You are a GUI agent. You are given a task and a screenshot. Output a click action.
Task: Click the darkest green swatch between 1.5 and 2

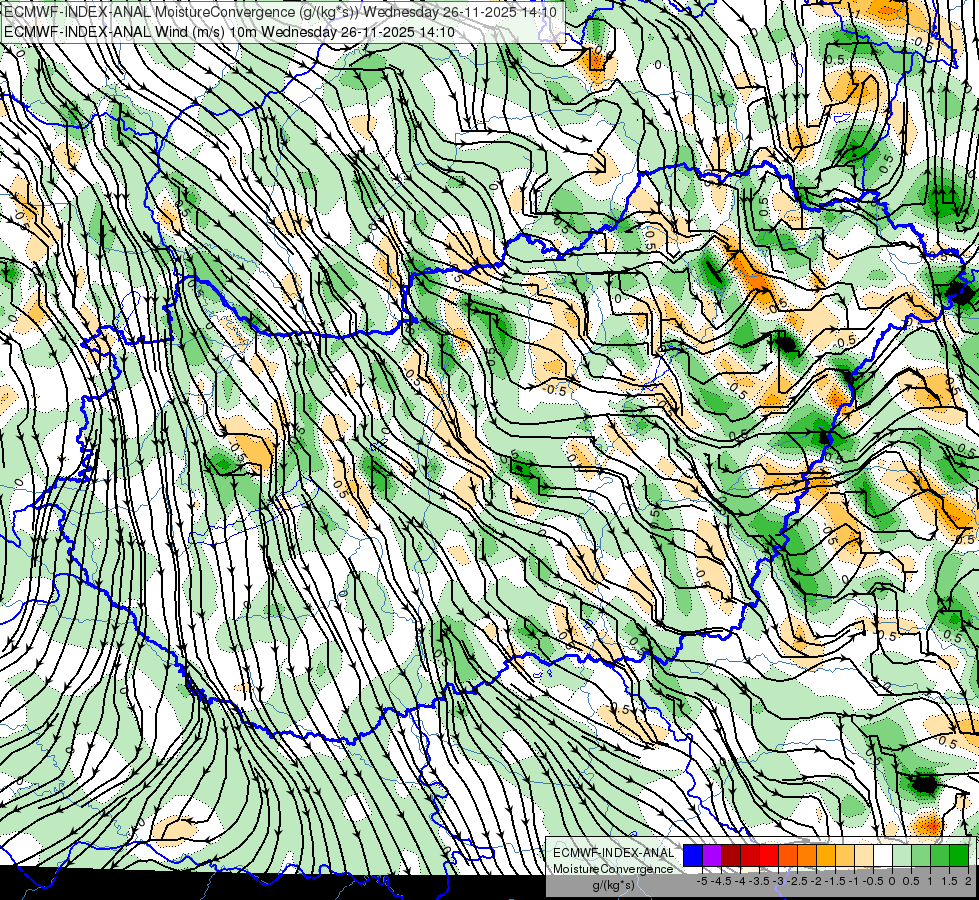pos(959,856)
